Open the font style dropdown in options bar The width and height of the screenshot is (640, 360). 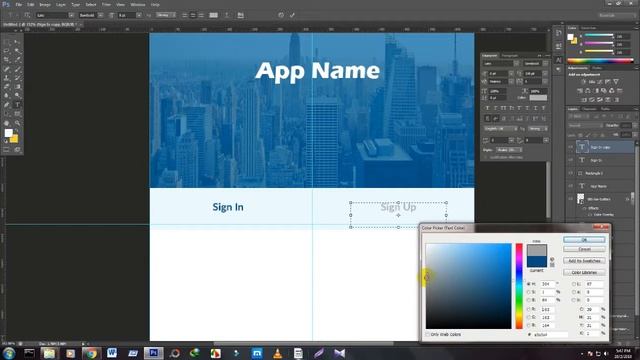click(100, 15)
